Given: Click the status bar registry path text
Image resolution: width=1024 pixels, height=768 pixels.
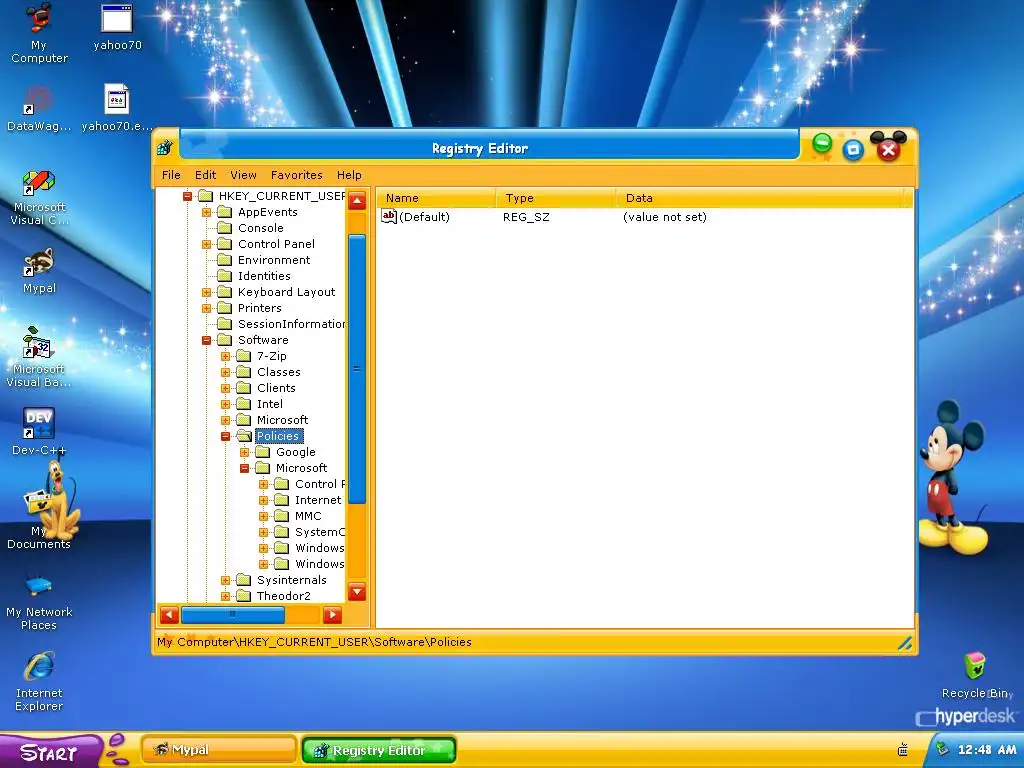Looking at the screenshot, I should point(314,642).
